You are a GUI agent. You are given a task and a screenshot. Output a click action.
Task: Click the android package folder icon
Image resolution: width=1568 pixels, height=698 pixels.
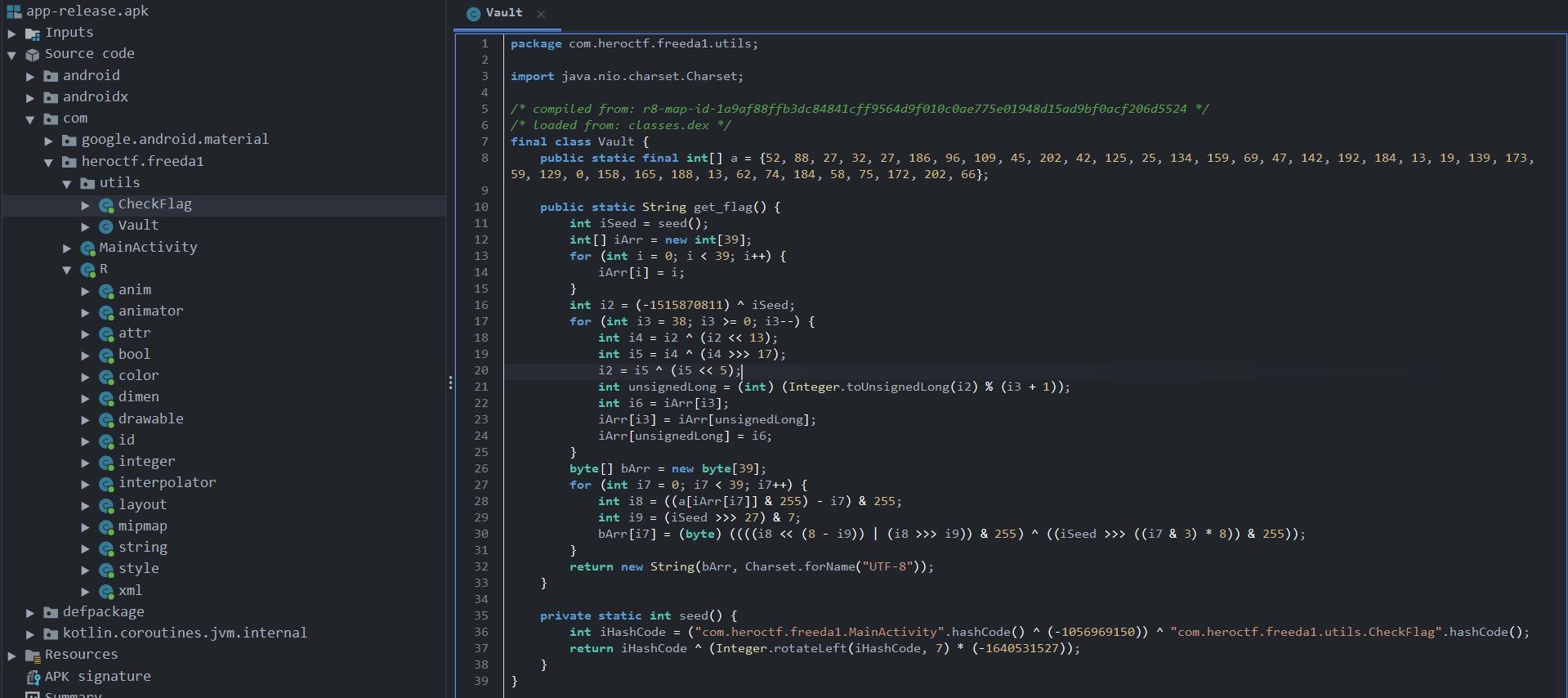pos(51,76)
